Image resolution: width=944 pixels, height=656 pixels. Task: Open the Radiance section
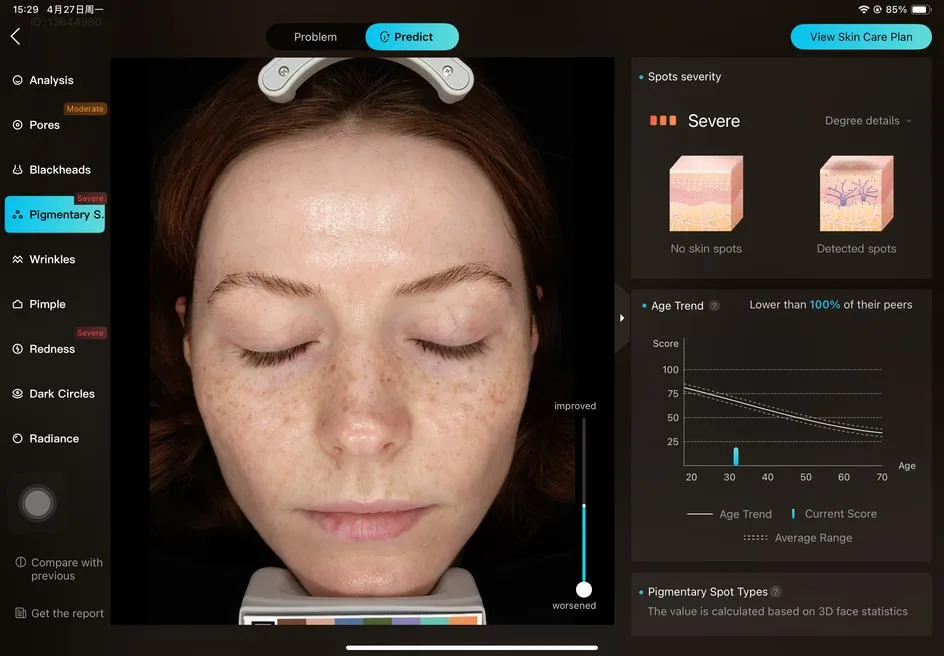[x=55, y=439]
